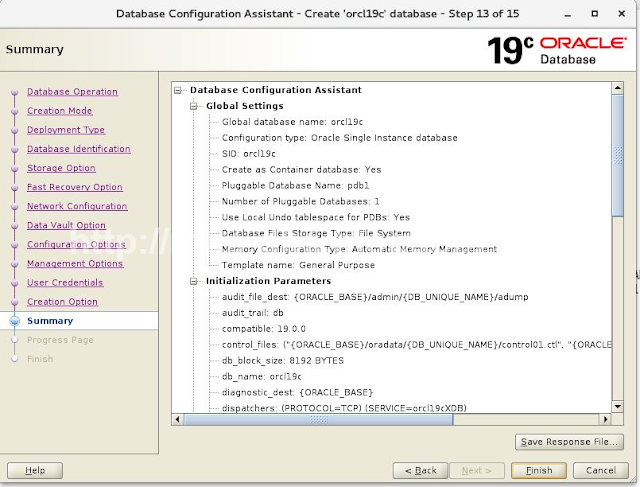Screen dimensions: 640x487
Task: Cancel the database creation wizard
Action: [600, 470]
